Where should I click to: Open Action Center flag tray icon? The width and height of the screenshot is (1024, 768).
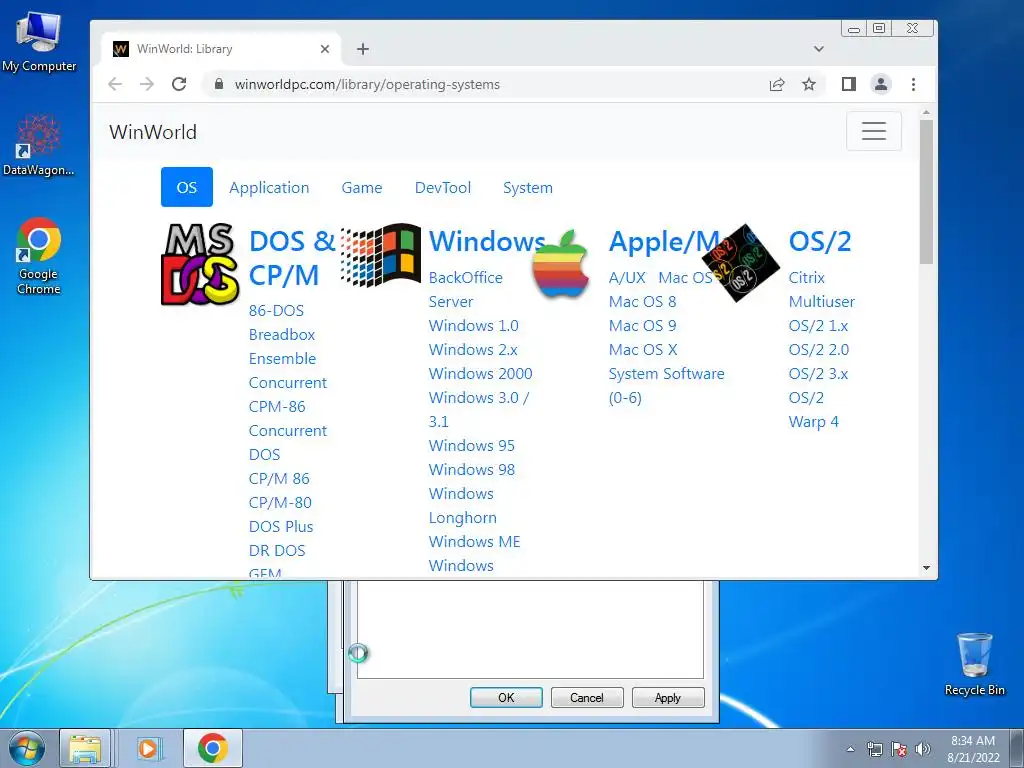[899, 749]
